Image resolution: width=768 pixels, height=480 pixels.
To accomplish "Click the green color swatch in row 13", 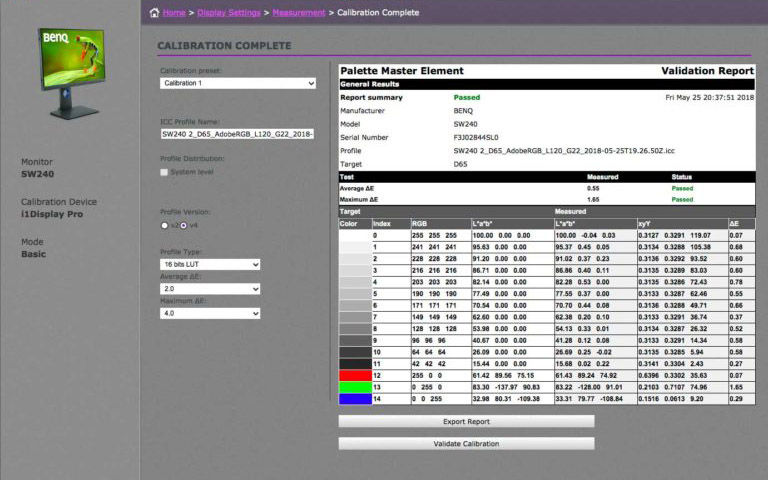I will pyautogui.click(x=356, y=387).
